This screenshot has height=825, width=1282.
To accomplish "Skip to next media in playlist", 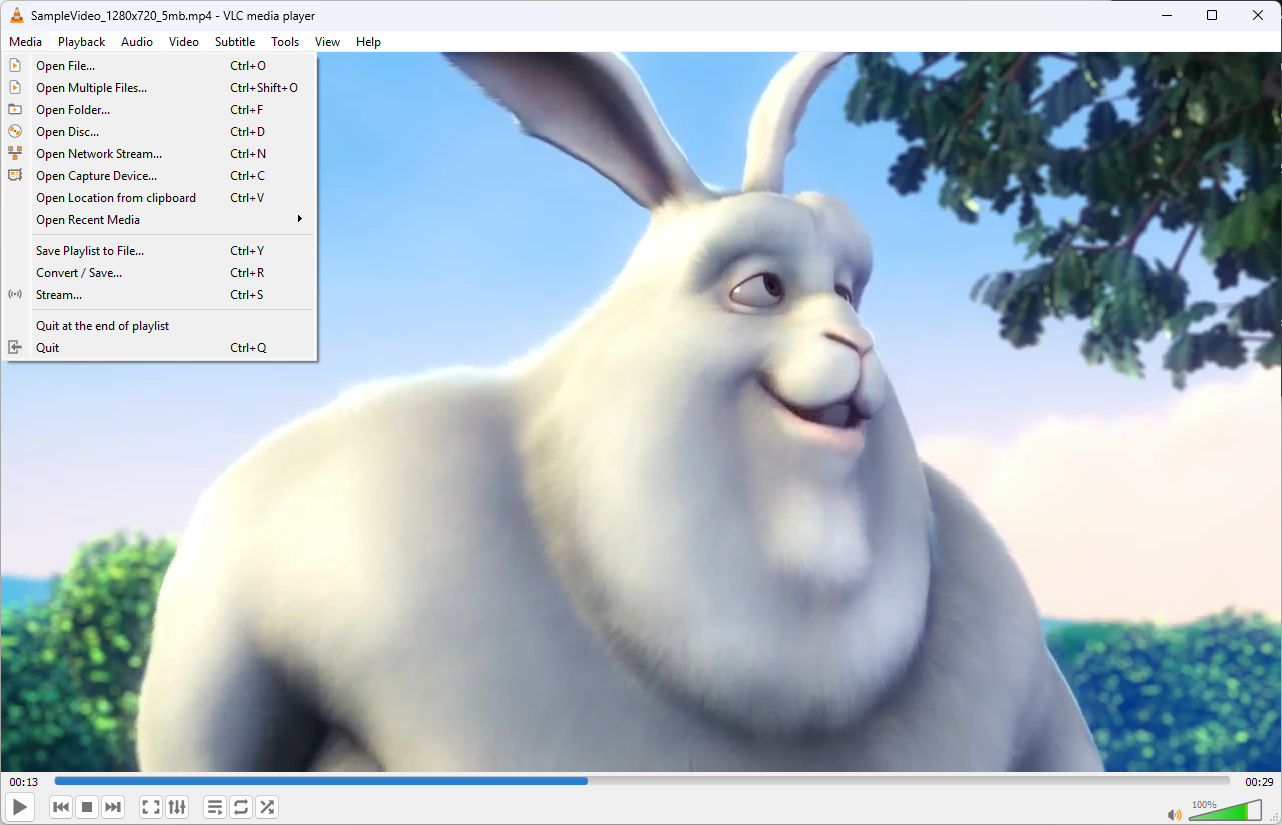I will coord(113,807).
